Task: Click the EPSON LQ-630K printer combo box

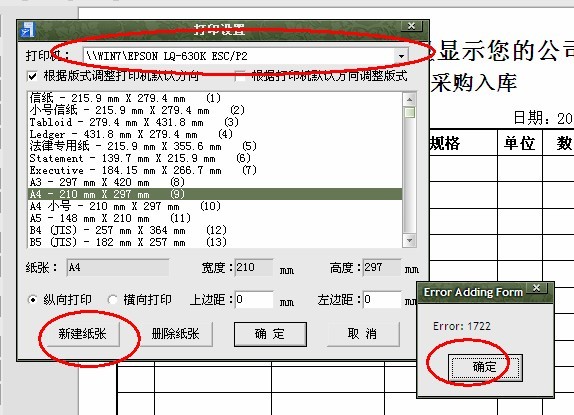Action: 245,56
